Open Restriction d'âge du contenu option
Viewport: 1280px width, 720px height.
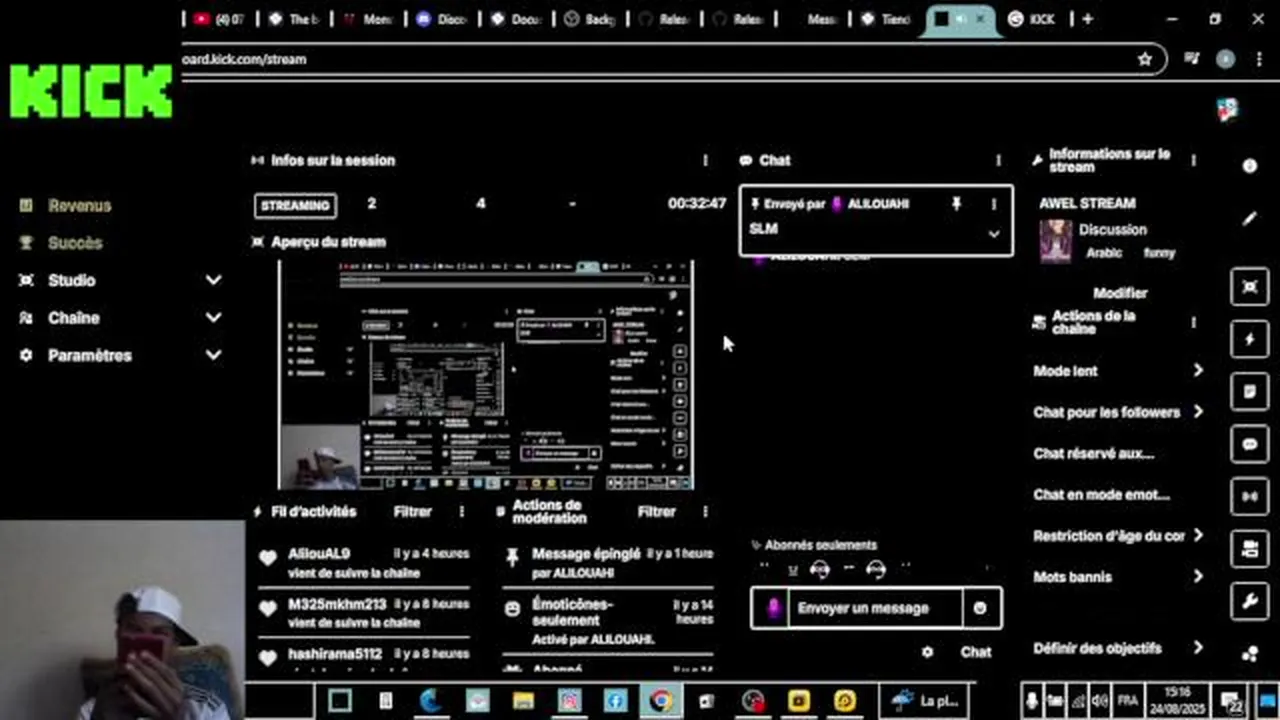pyautogui.click(x=1118, y=536)
